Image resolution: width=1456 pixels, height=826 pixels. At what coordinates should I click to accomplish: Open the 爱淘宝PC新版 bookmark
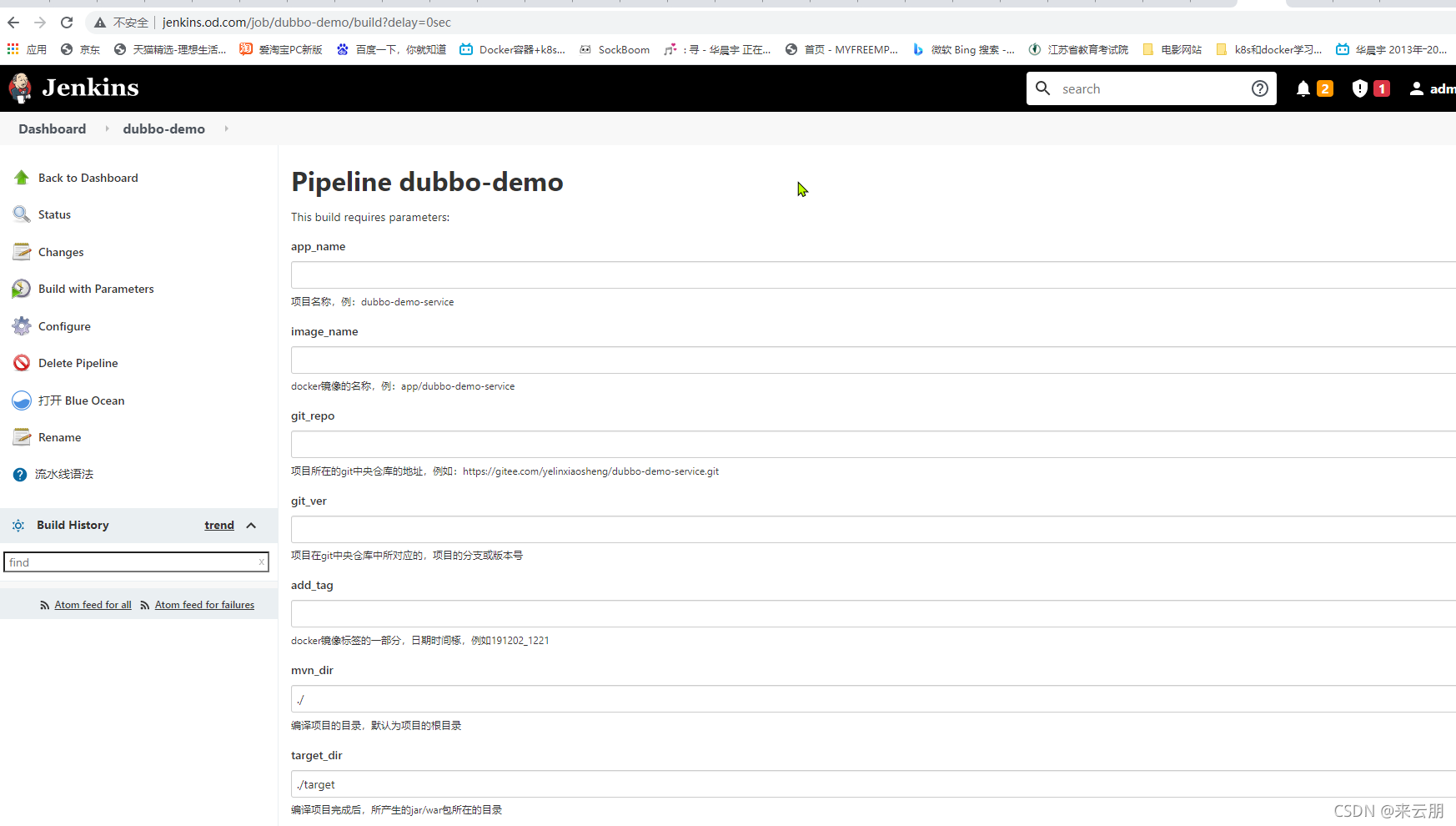(x=281, y=49)
